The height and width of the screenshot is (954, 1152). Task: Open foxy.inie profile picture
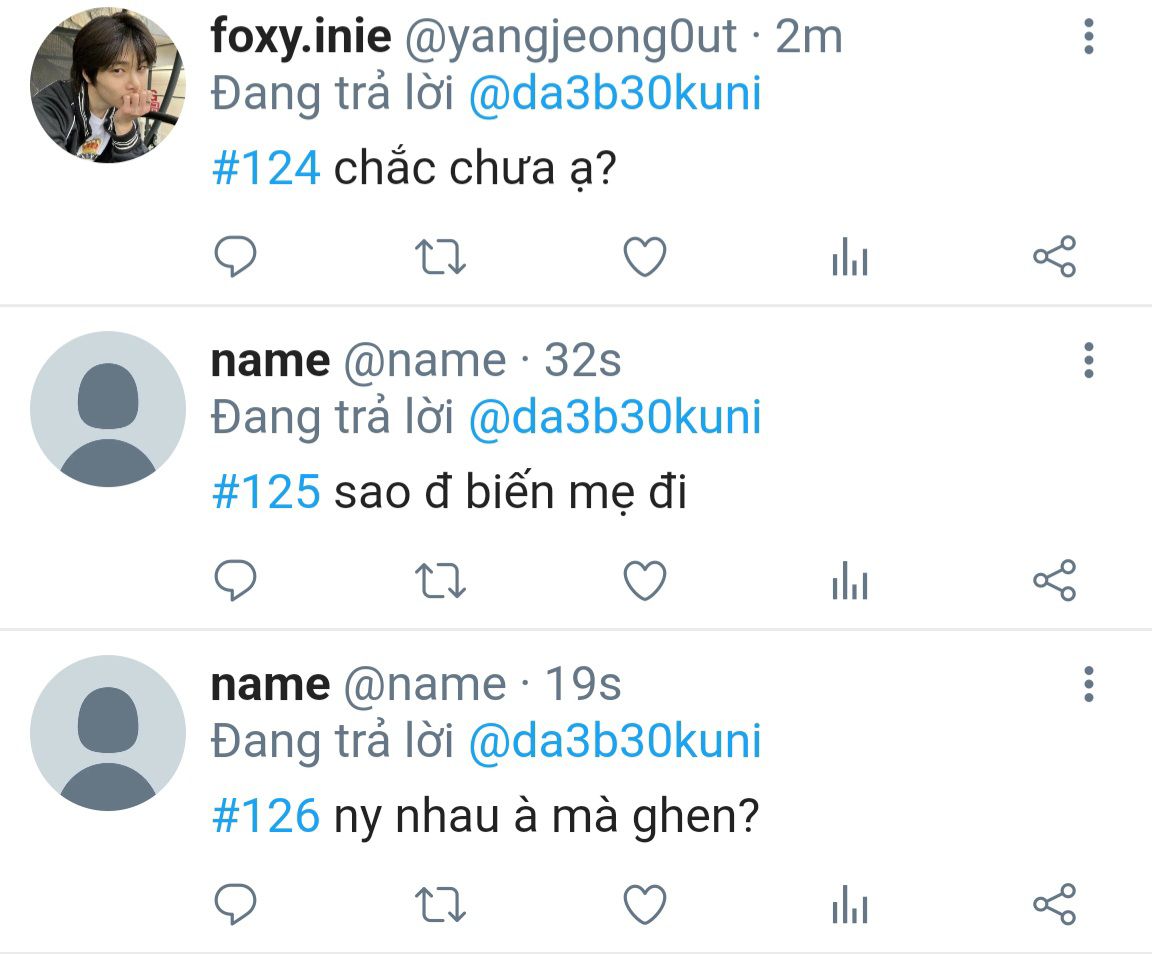pyautogui.click(x=108, y=85)
